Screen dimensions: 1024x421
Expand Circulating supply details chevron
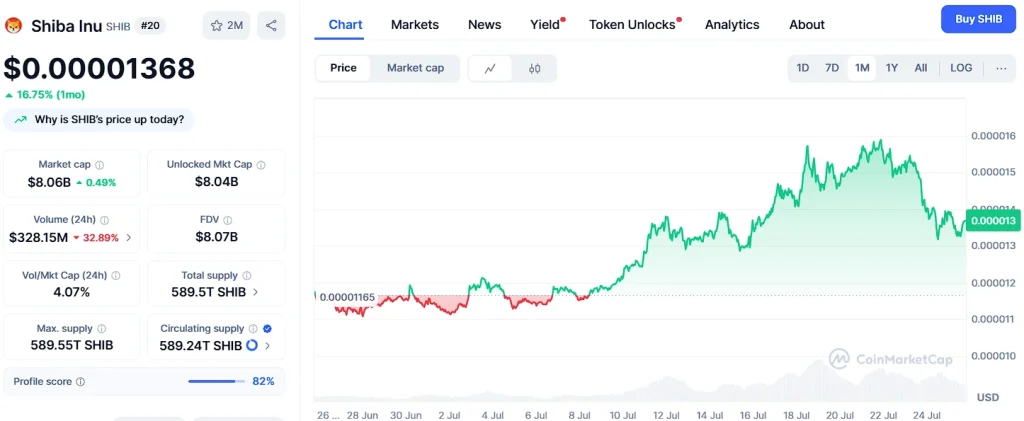pos(267,345)
